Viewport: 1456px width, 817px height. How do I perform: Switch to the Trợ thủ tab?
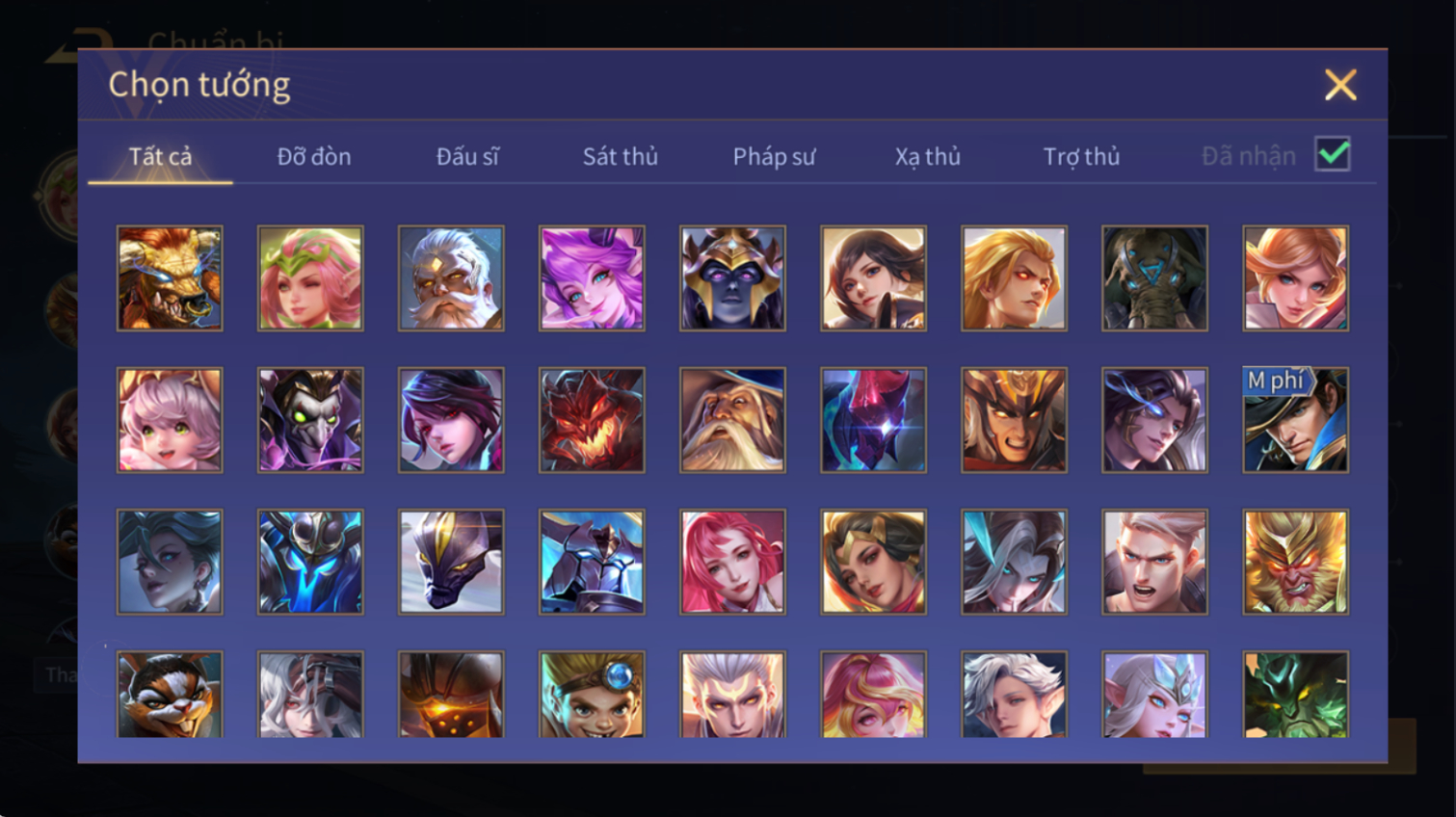click(1081, 156)
